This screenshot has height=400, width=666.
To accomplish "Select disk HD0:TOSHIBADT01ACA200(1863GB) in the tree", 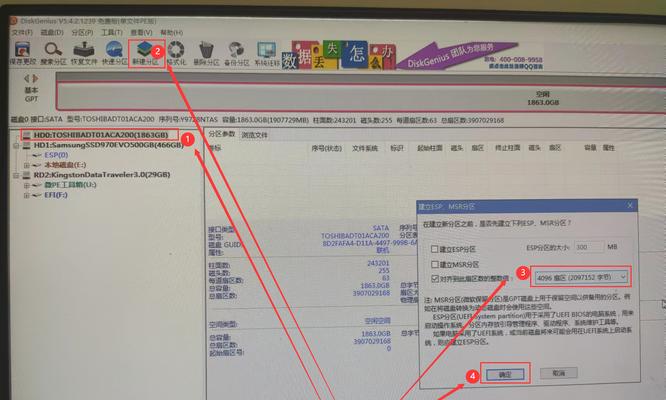I will pyautogui.click(x=101, y=135).
